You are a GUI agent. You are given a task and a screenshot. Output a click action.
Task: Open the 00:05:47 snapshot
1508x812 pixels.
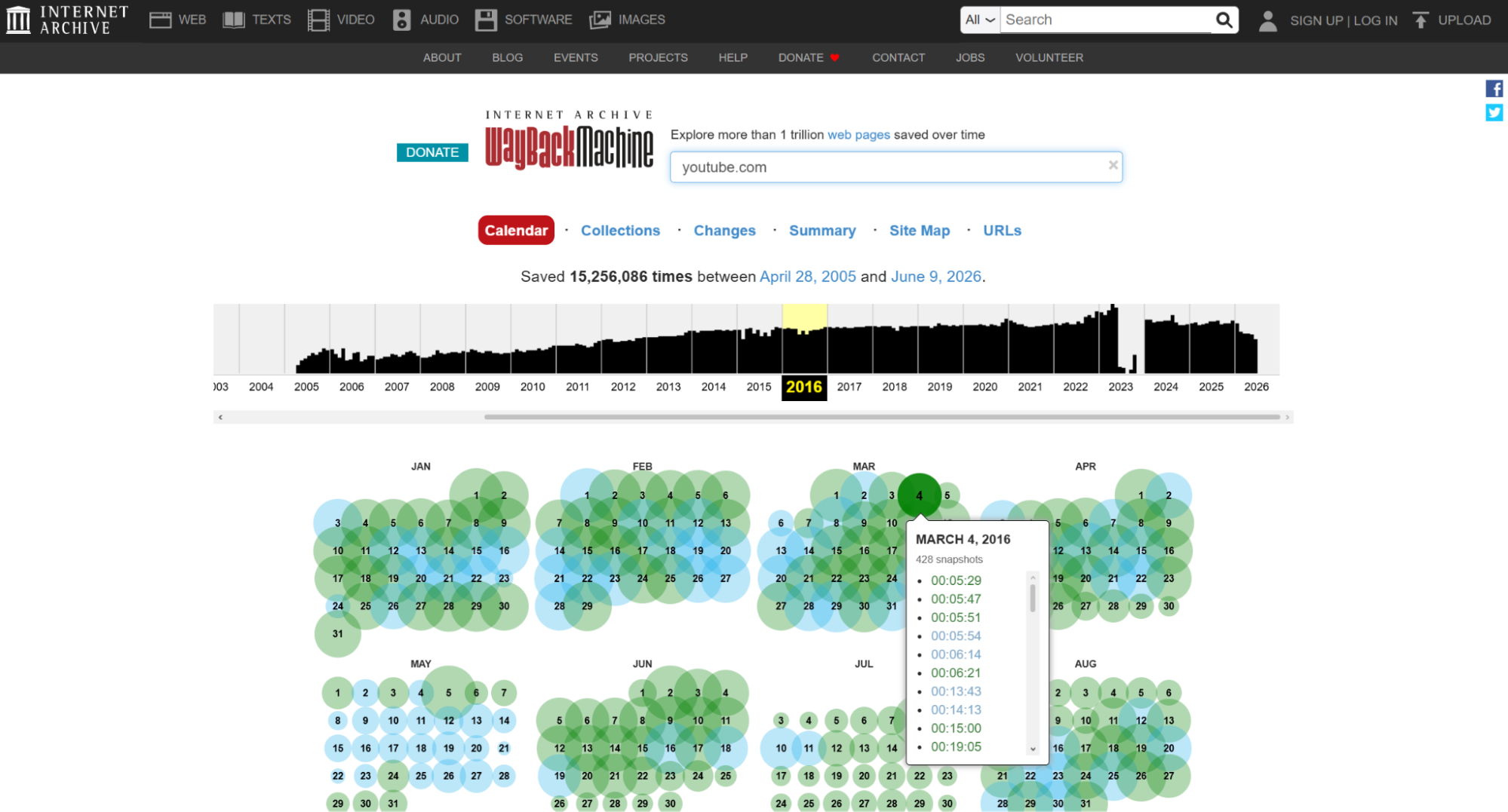pyautogui.click(x=956, y=599)
